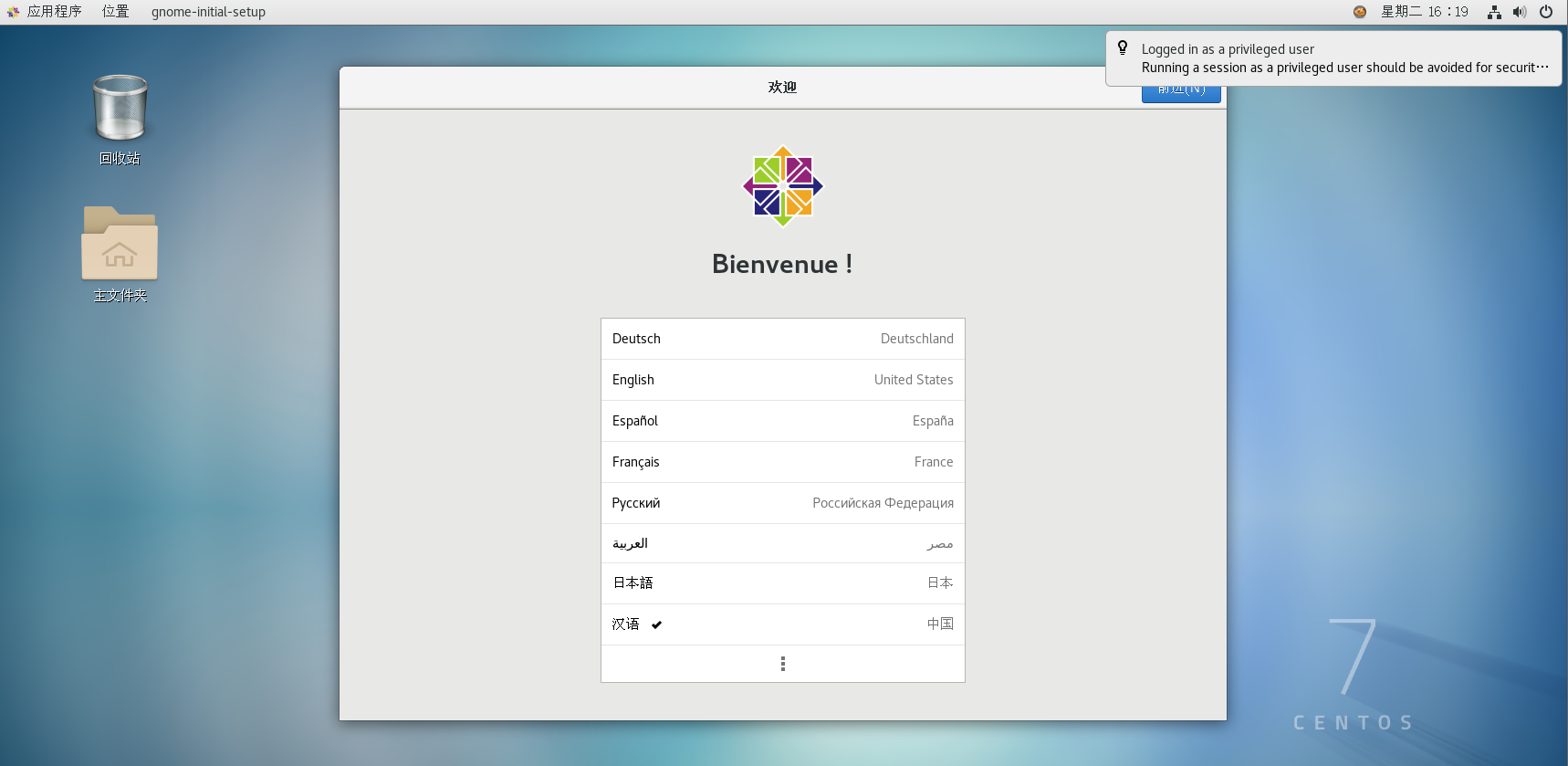The height and width of the screenshot is (766, 1568).
Task: Expand more languages with the three-dot button
Action: (x=782, y=664)
